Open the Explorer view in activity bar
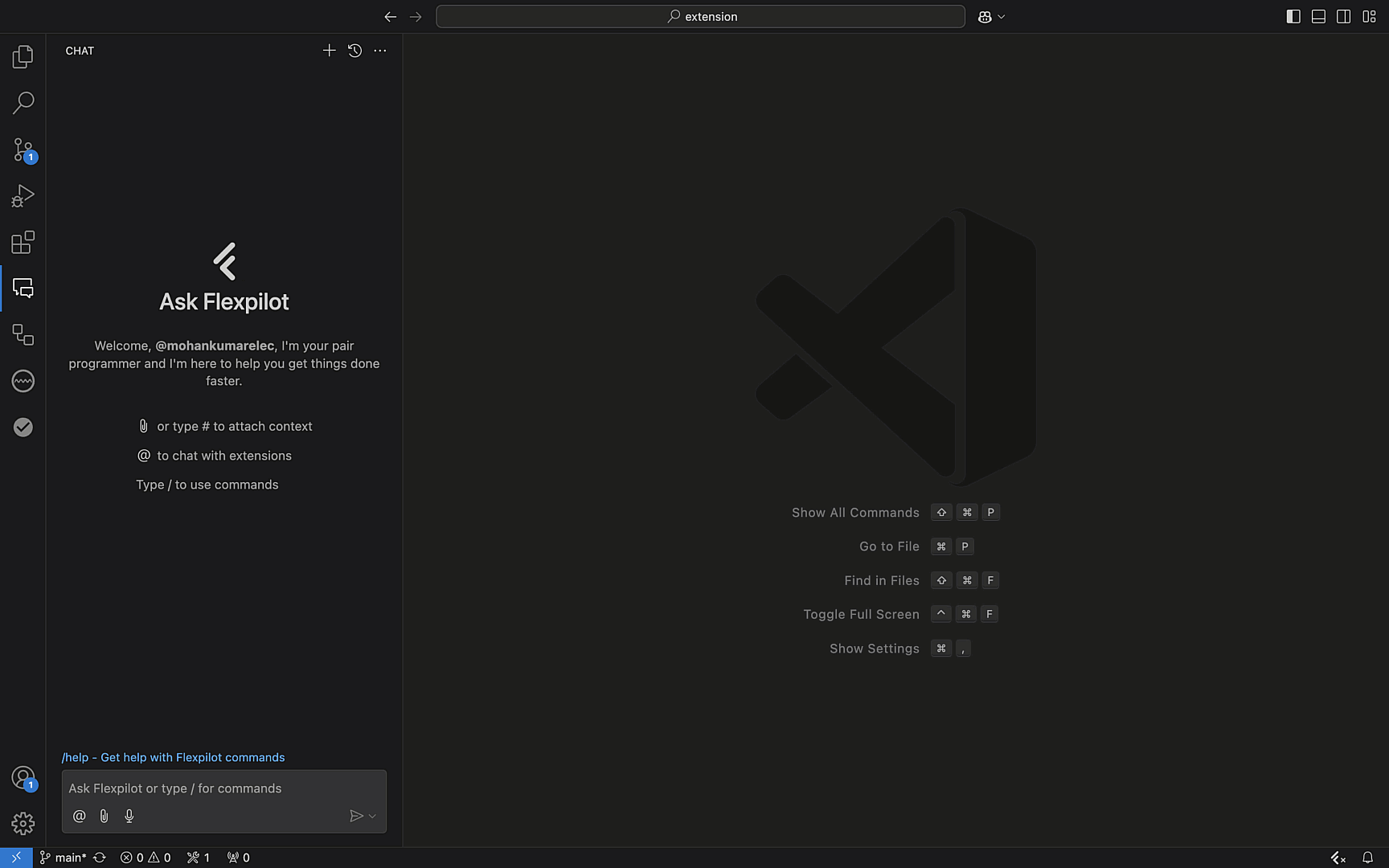 (23, 56)
